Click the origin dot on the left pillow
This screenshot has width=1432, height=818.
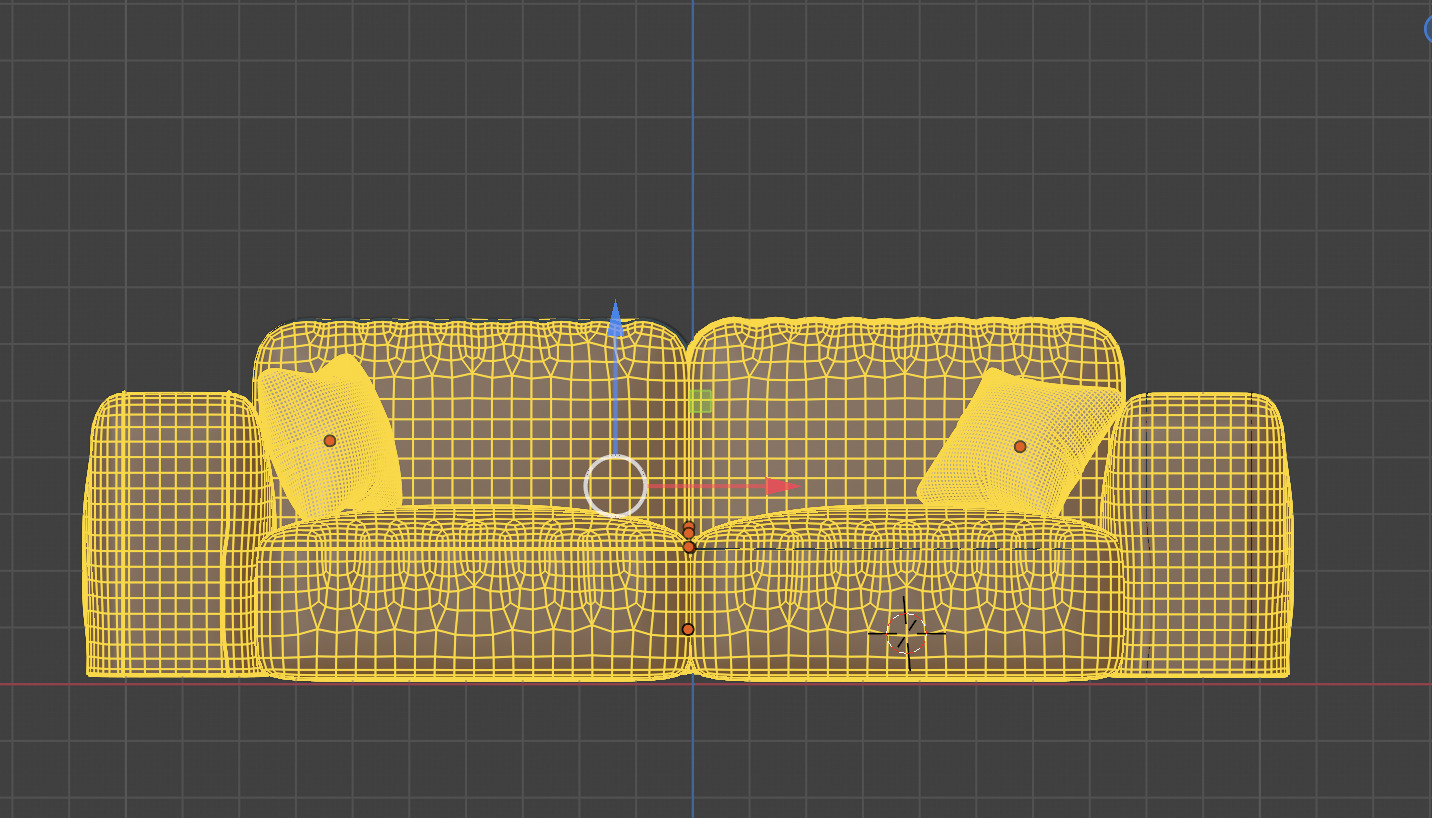point(330,440)
